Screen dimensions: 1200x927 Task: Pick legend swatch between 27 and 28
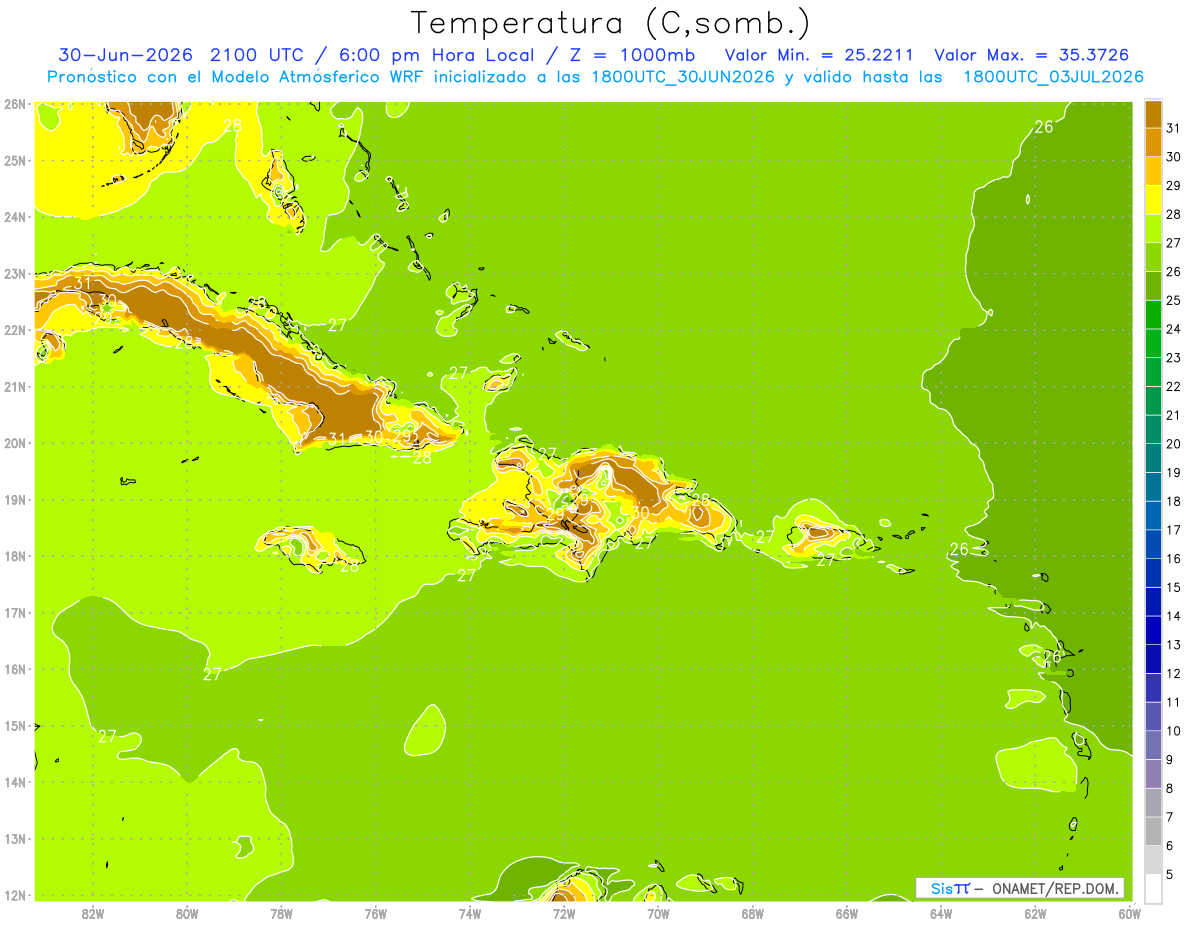coord(1153,228)
